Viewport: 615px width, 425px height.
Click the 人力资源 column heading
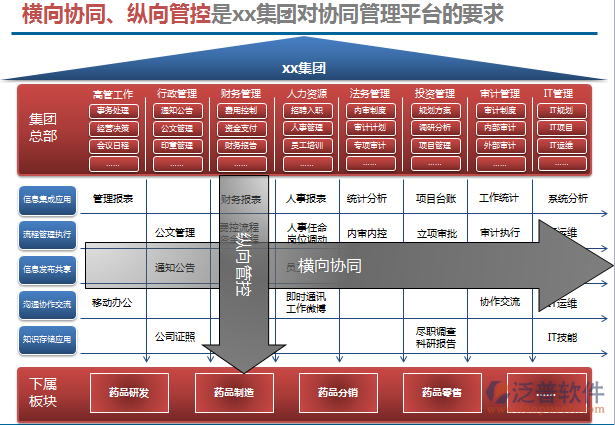[307, 94]
